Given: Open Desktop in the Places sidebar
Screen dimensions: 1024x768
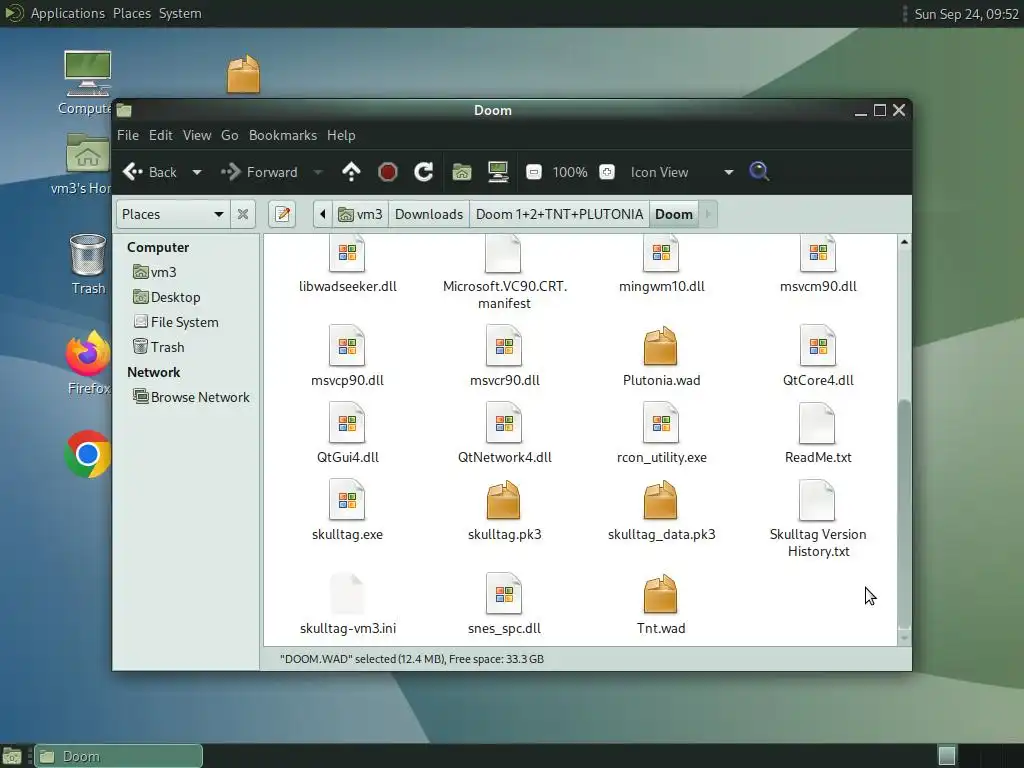Looking at the screenshot, I should [x=167, y=297].
